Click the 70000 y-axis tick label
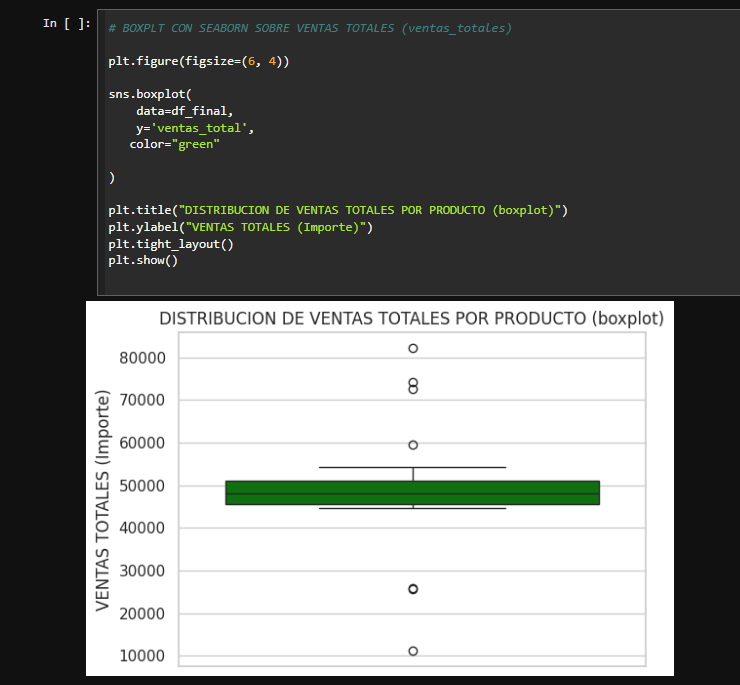The width and height of the screenshot is (740, 685). point(142,400)
